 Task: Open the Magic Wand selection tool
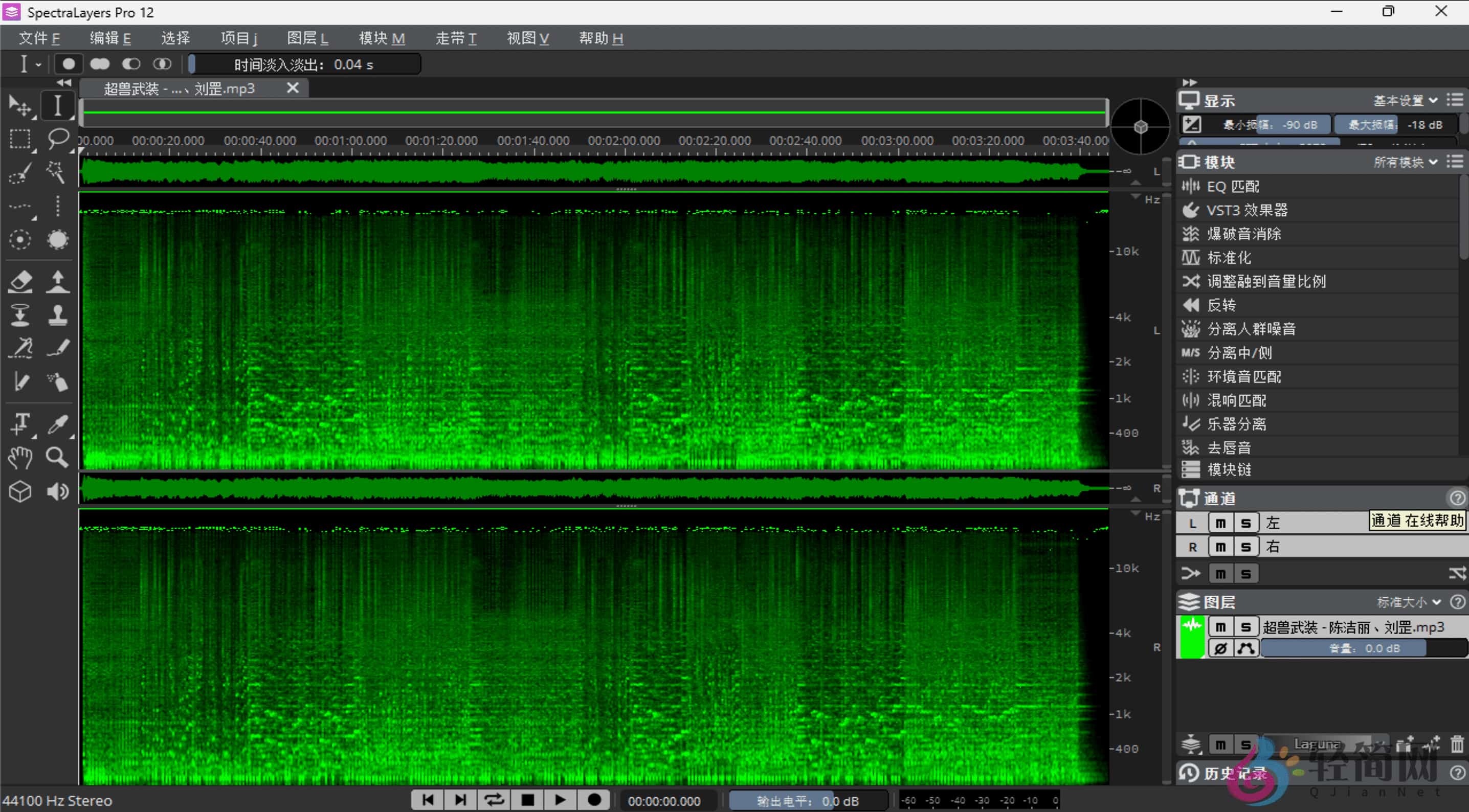click(56, 173)
